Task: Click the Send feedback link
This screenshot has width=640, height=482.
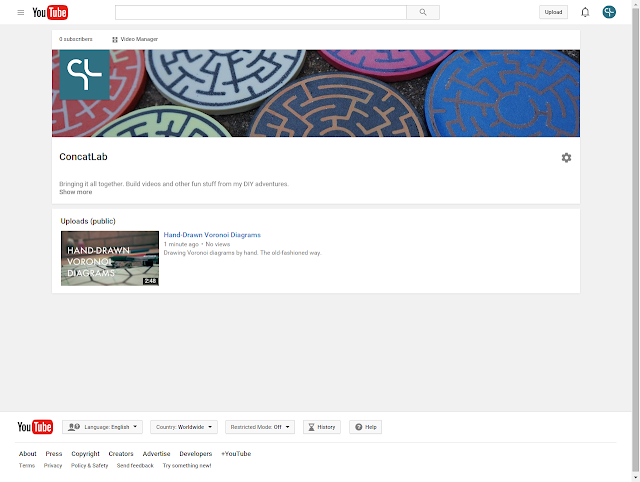Action: pos(135,465)
